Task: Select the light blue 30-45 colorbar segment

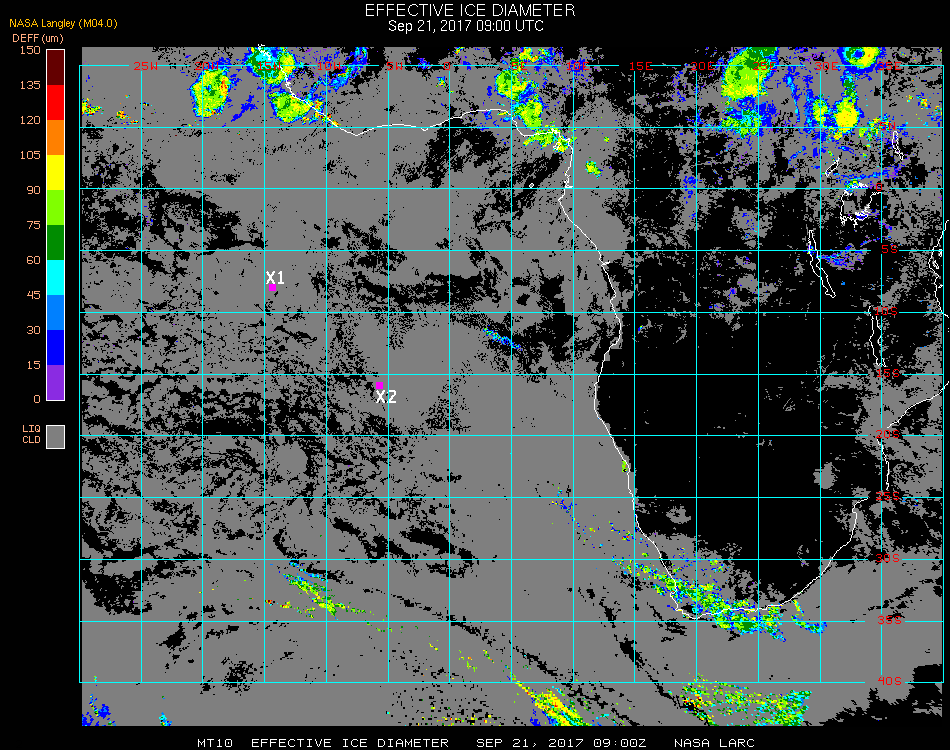Action: [56, 313]
